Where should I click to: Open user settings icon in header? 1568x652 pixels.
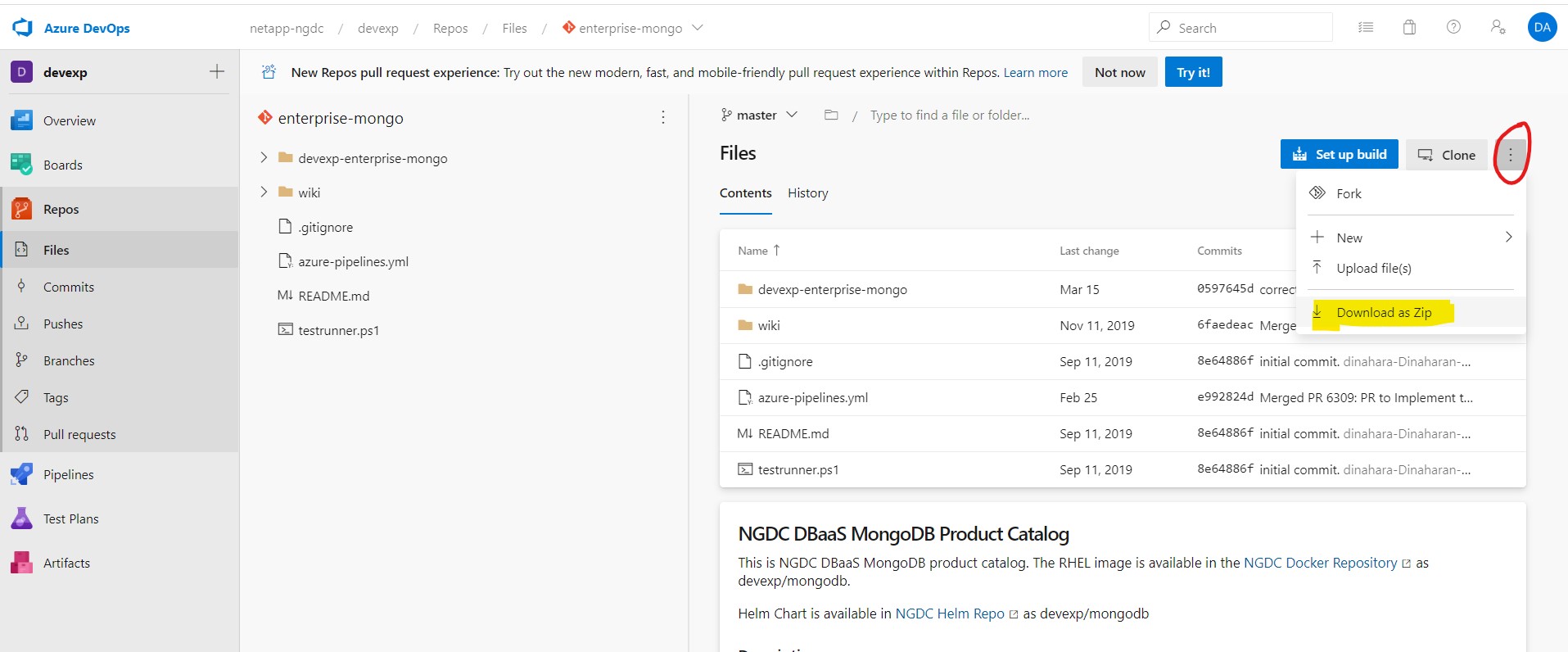tap(1498, 27)
